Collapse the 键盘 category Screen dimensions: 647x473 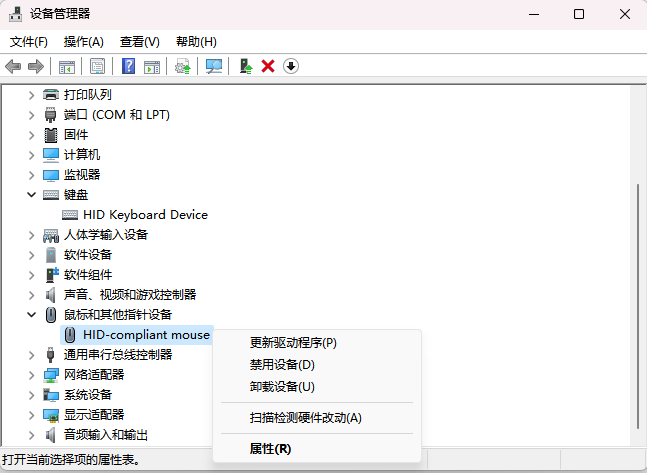(x=31, y=194)
